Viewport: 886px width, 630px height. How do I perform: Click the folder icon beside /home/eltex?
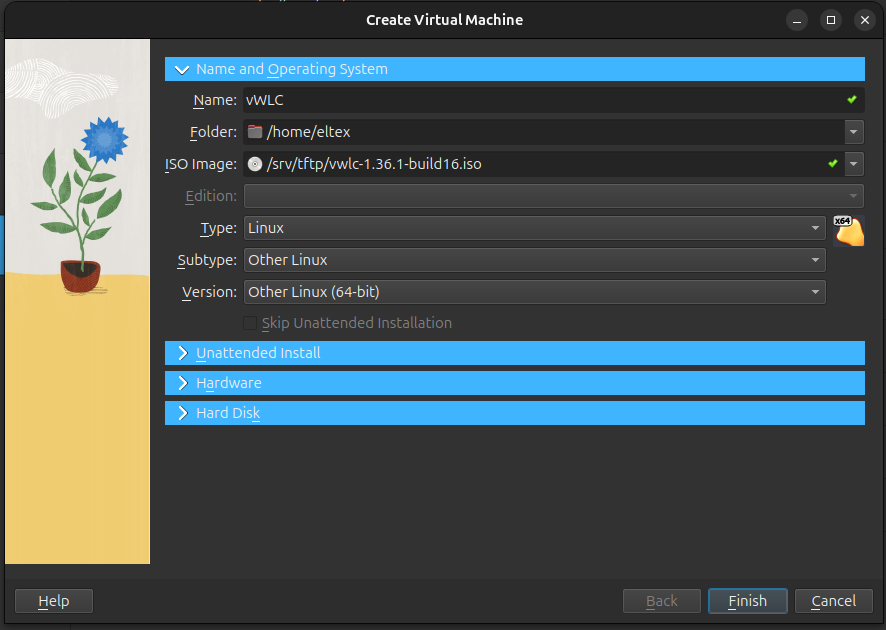pos(255,132)
